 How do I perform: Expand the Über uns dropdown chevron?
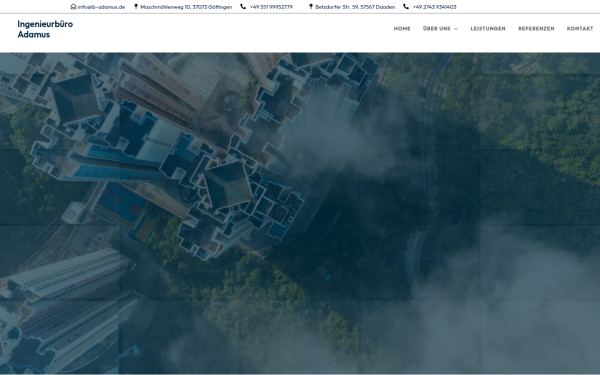point(456,29)
